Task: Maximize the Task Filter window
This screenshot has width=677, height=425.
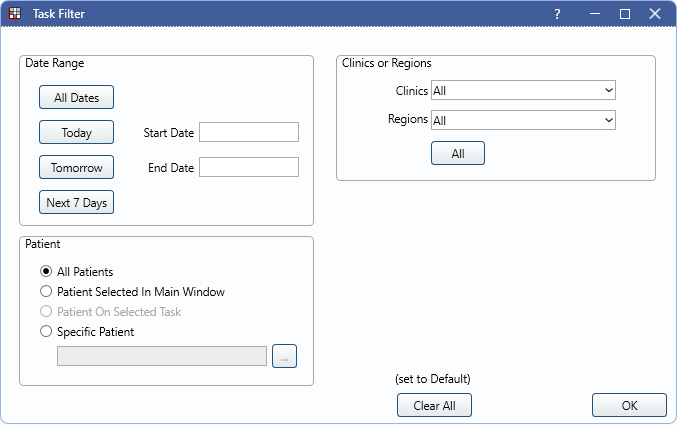Action: pos(625,14)
